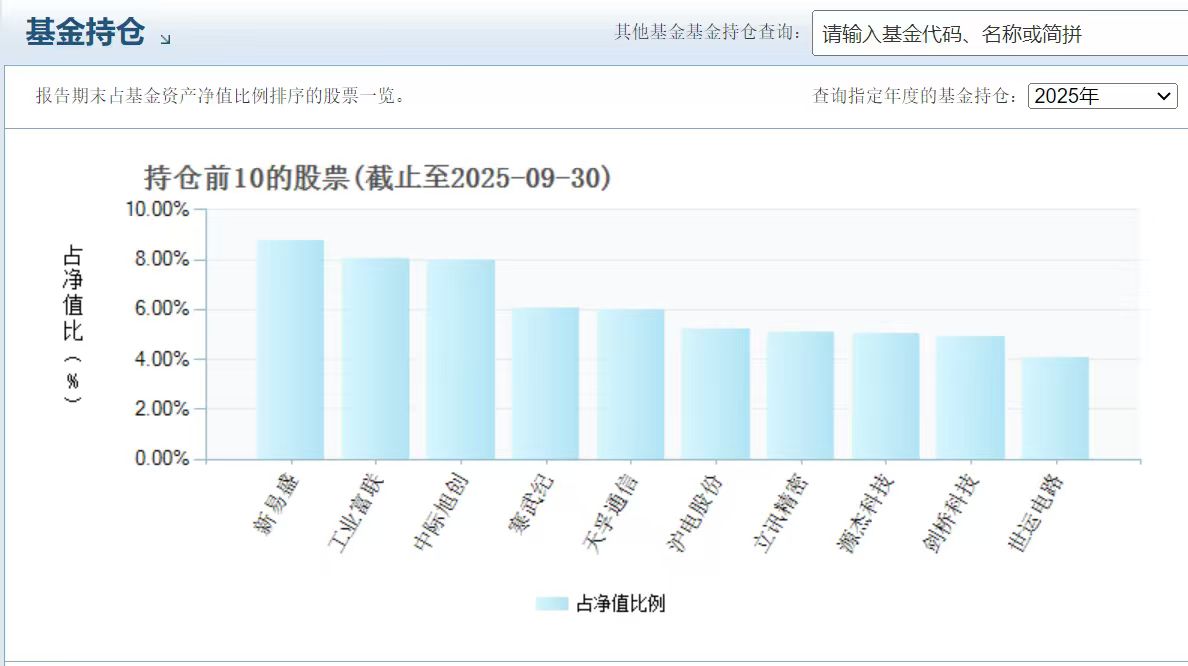Click the 2.00% y-axis tick label

click(161, 408)
